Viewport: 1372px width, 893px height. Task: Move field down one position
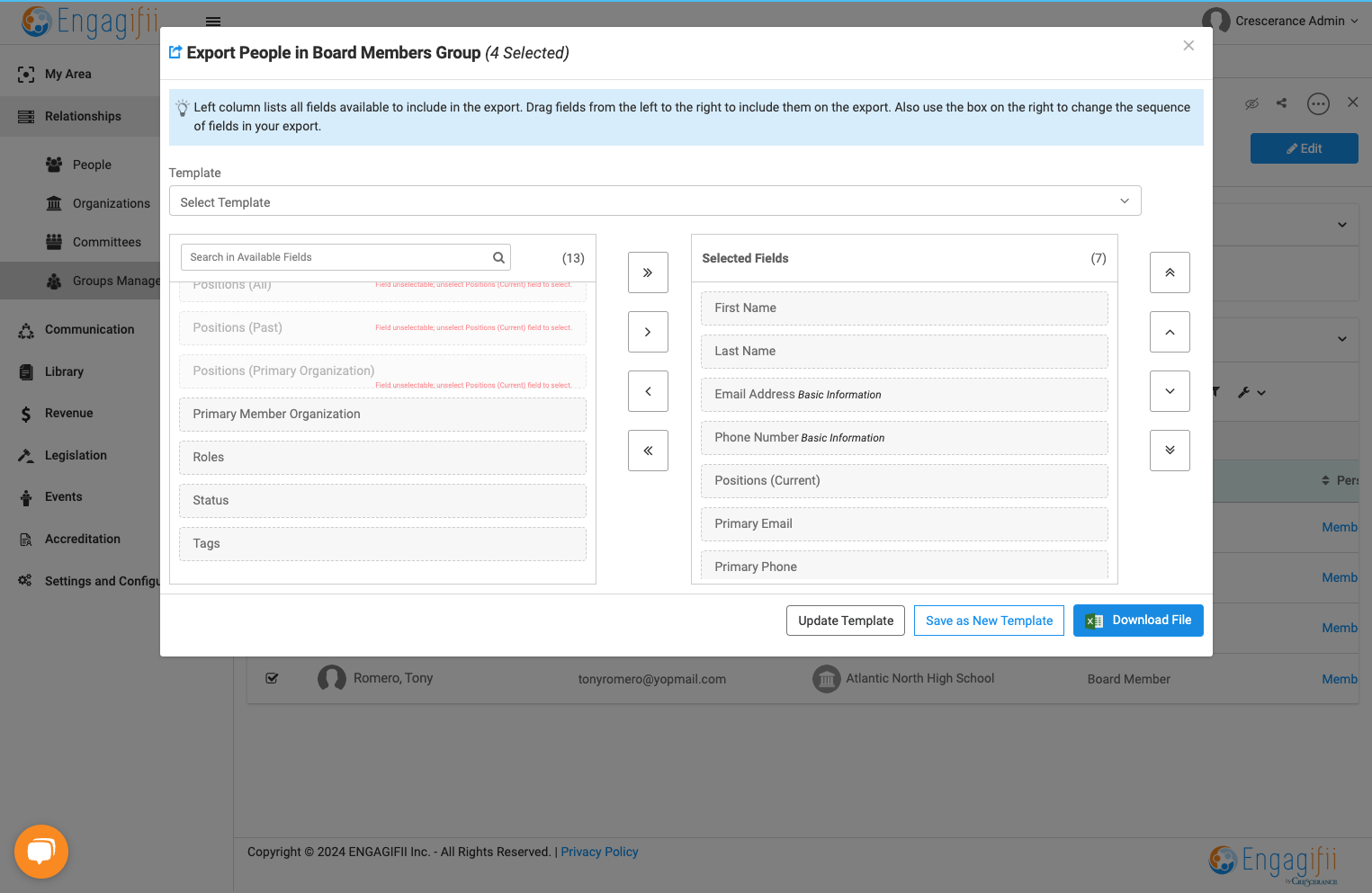pos(1170,391)
